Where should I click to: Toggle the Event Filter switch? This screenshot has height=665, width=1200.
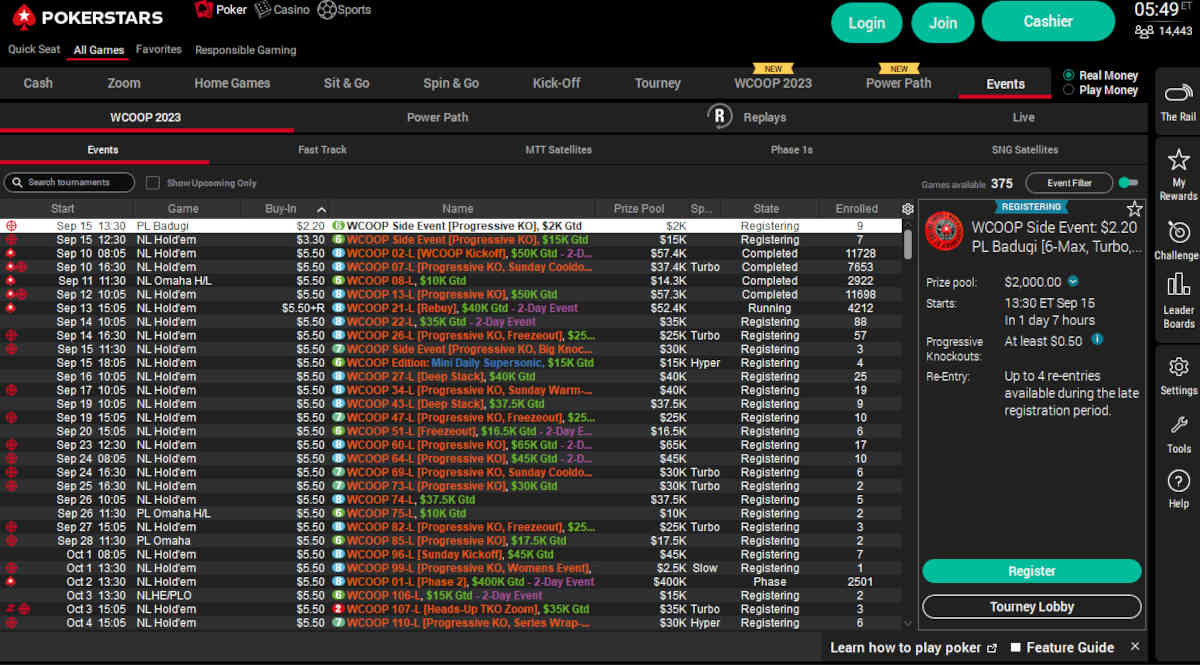1128,183
